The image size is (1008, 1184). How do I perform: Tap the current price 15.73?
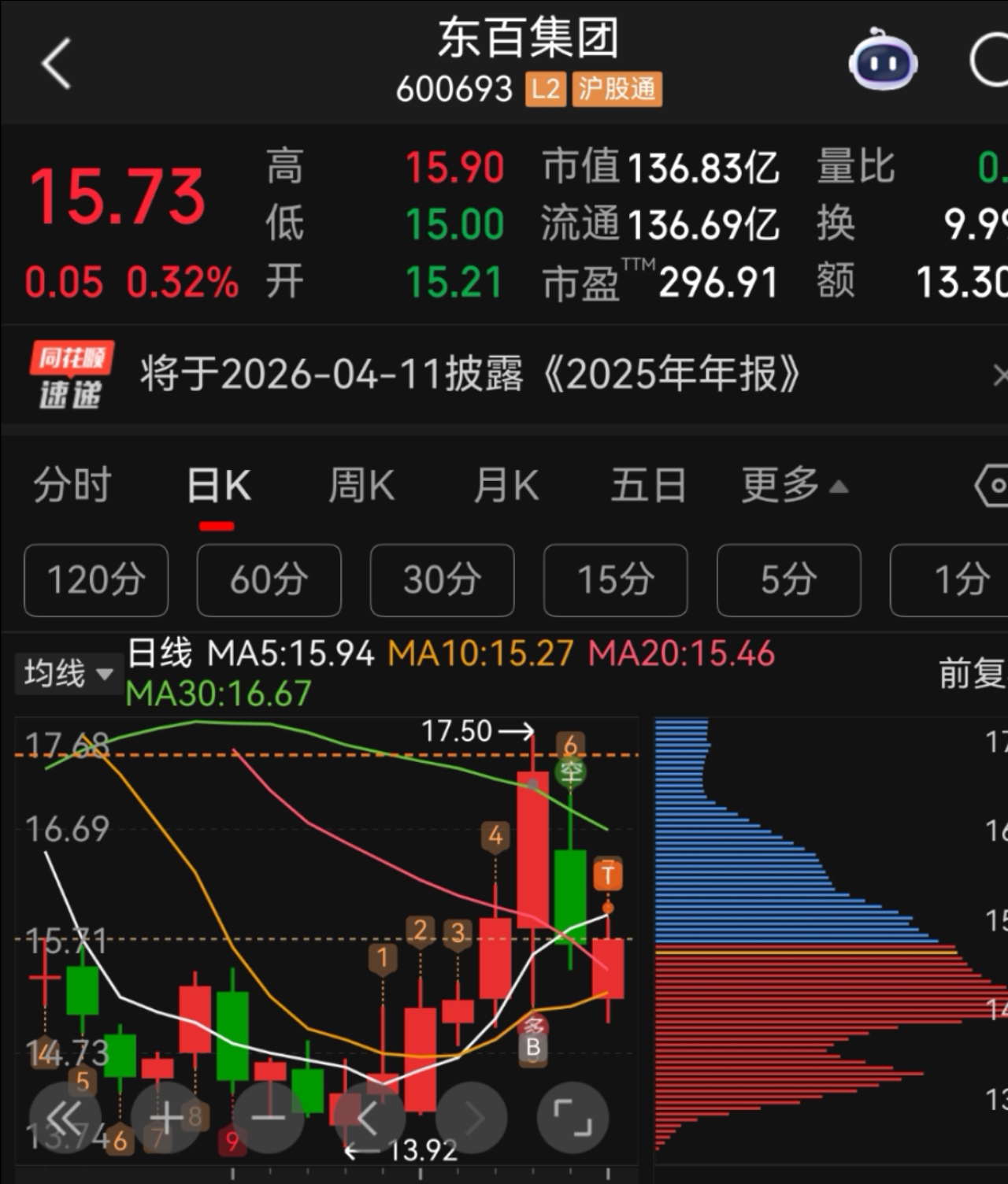coord(117,196)
